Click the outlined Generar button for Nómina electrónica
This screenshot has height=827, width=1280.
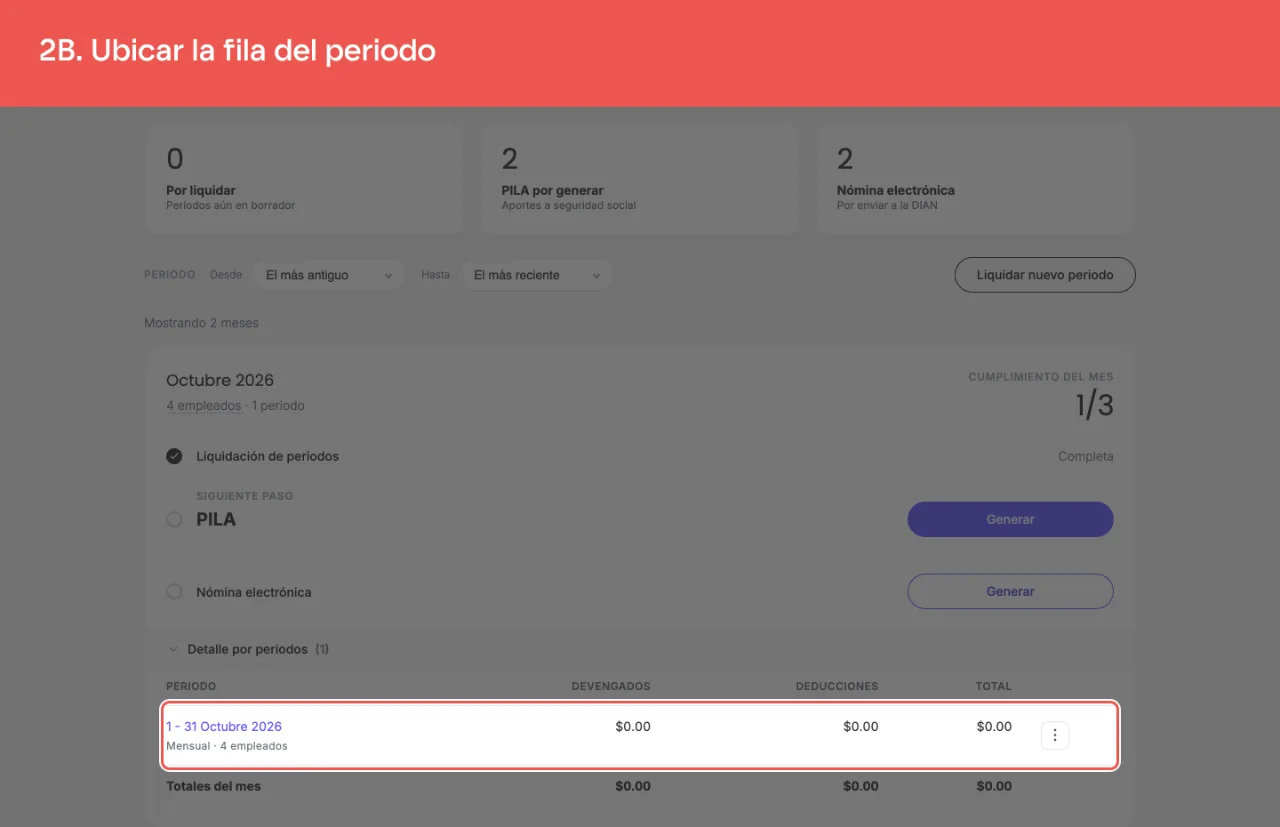pos(1010,591)
